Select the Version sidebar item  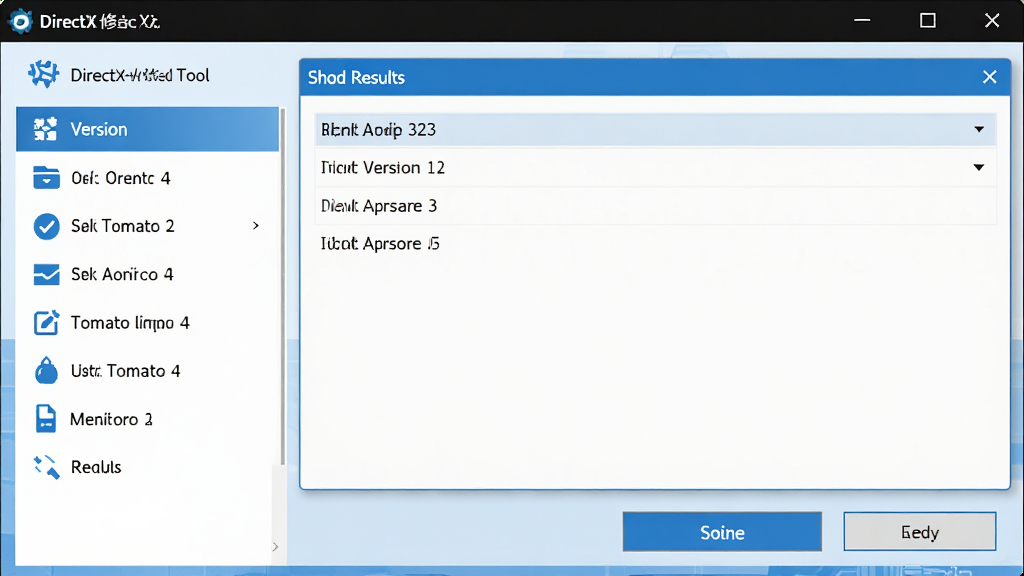click(x=148, y=129)
